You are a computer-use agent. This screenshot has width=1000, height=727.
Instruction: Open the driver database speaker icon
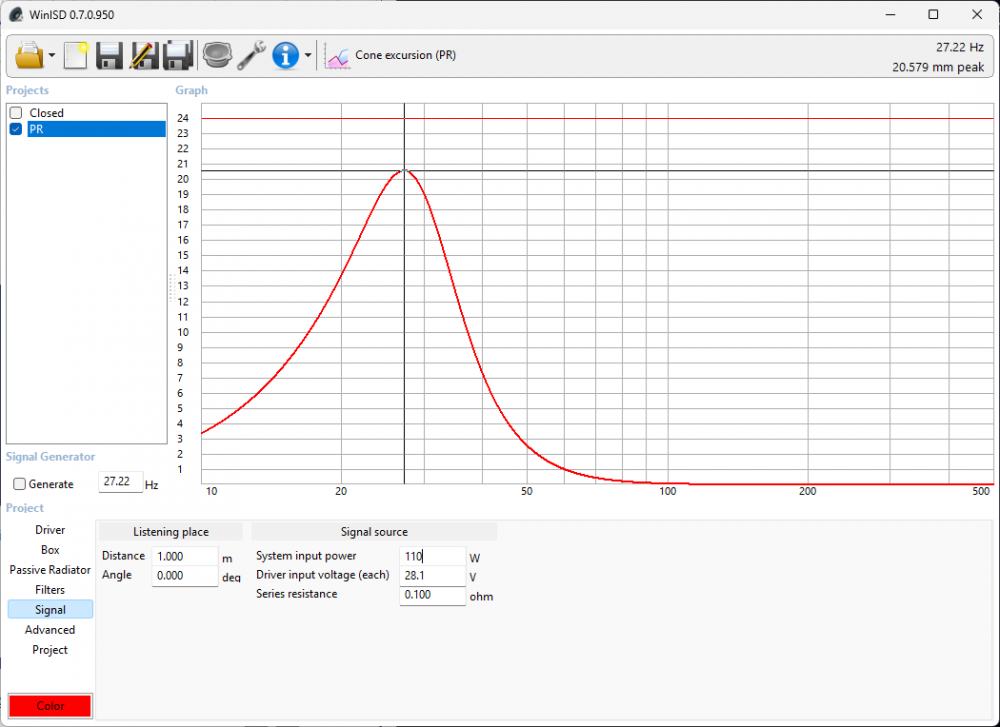(x=216, y=55)
